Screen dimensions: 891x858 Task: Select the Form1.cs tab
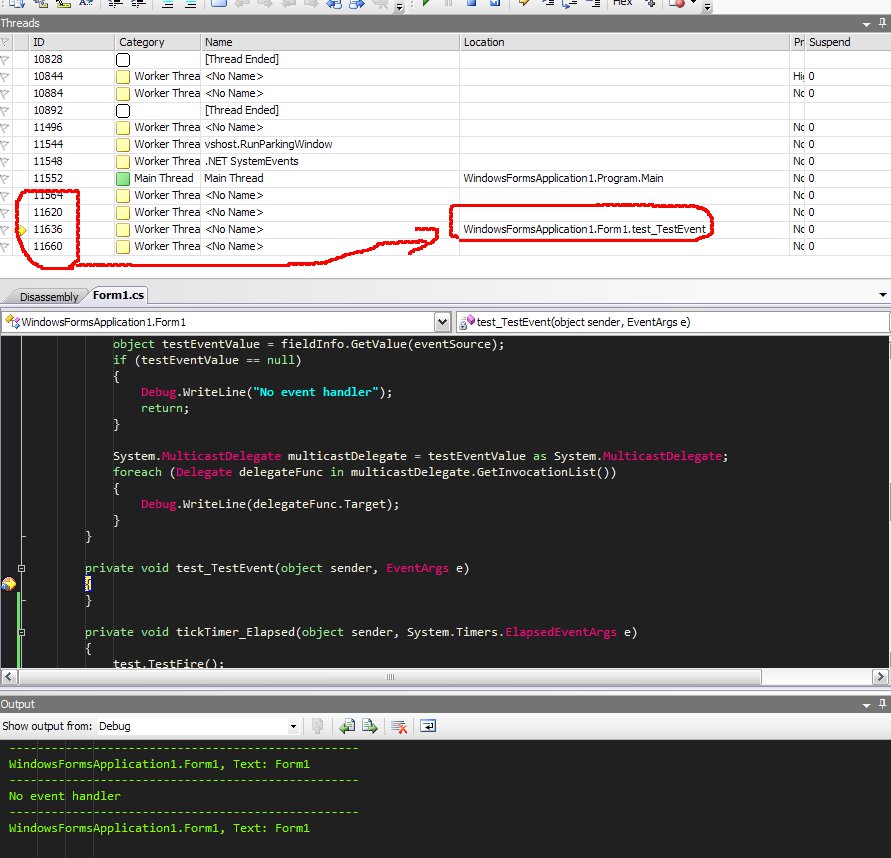pyautogui.click(x=118, y=295)
